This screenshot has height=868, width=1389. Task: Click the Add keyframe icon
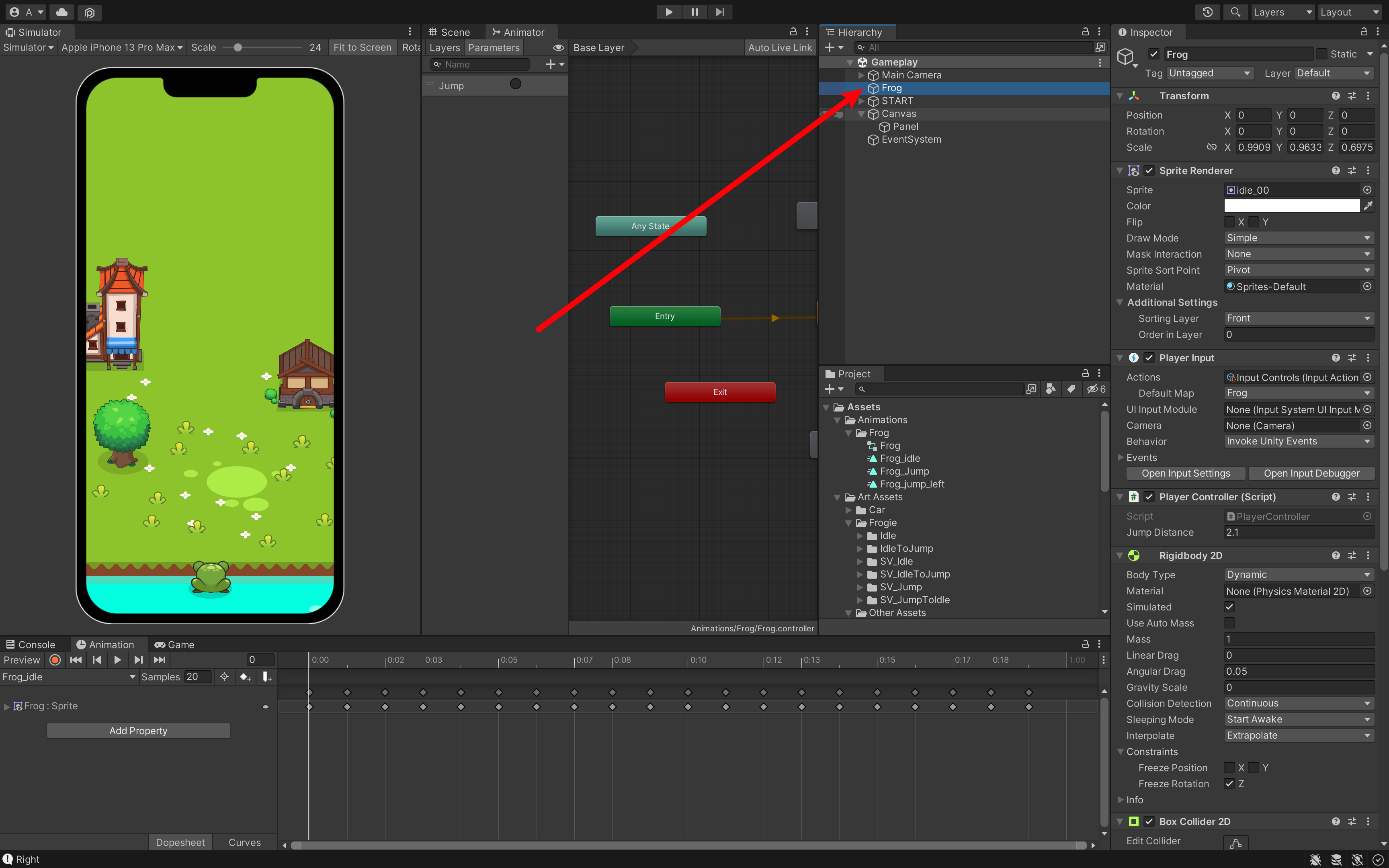tap(246, 677)
